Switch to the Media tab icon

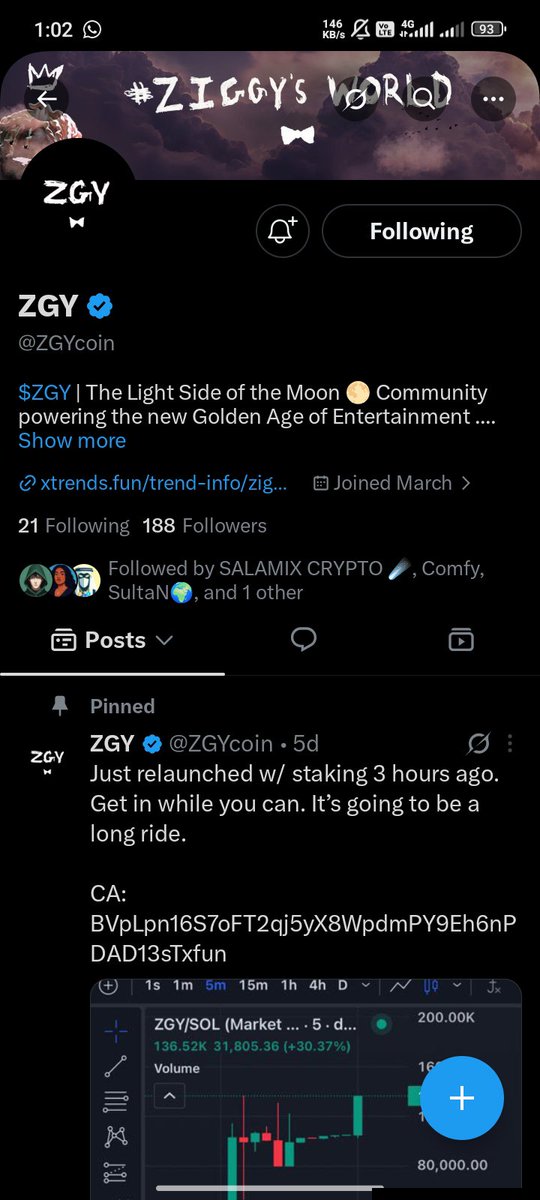tap(460, 640)
